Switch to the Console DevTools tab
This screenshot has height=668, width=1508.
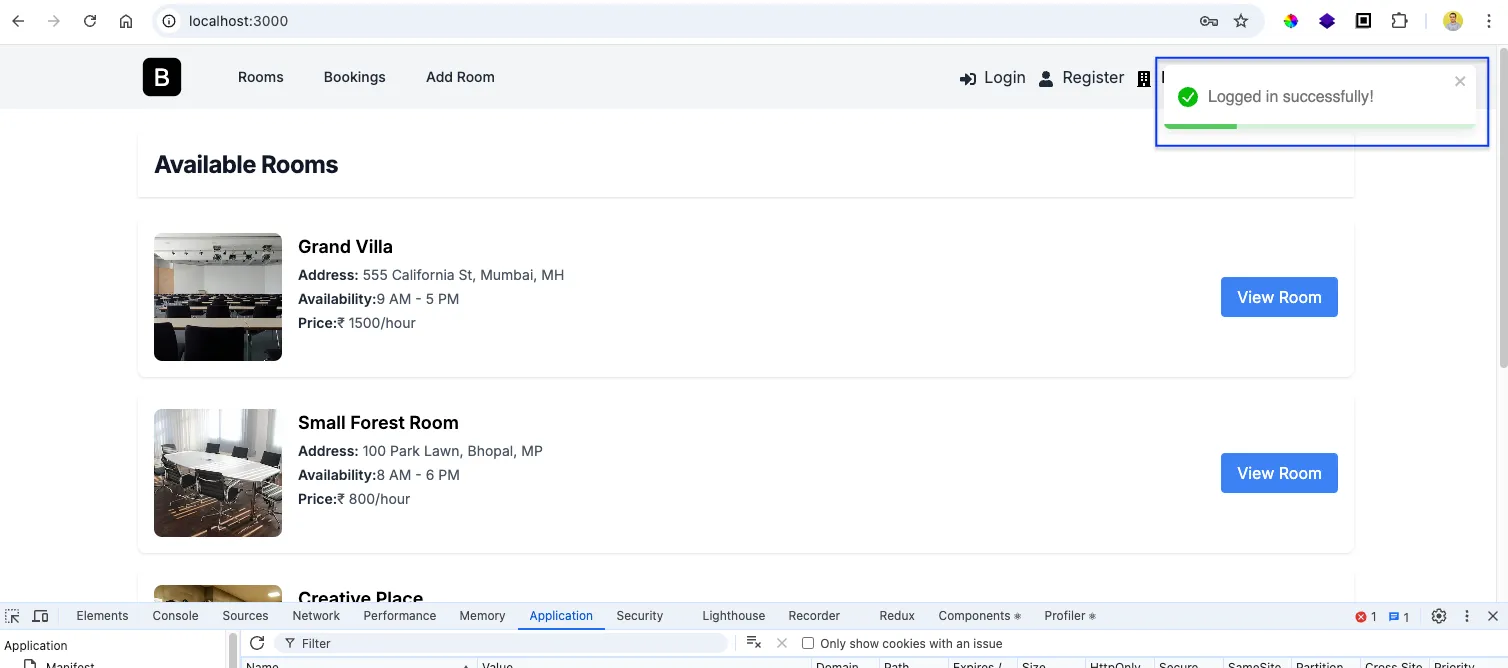point(175,616)
